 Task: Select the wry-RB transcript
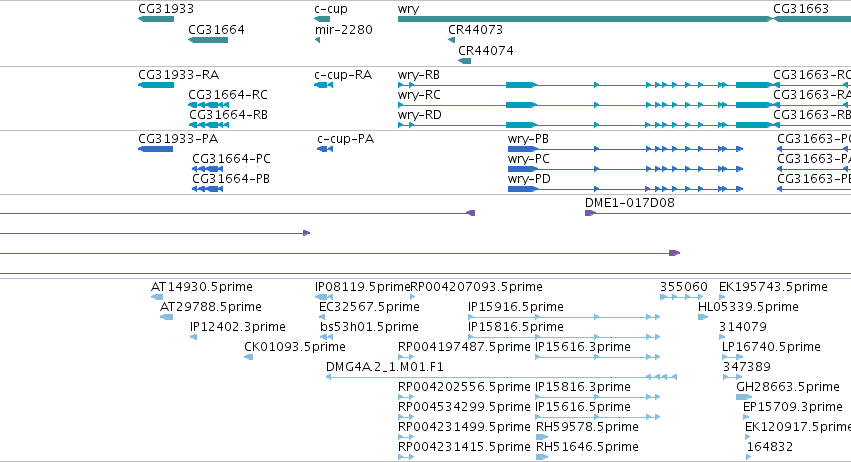point(586,85)
